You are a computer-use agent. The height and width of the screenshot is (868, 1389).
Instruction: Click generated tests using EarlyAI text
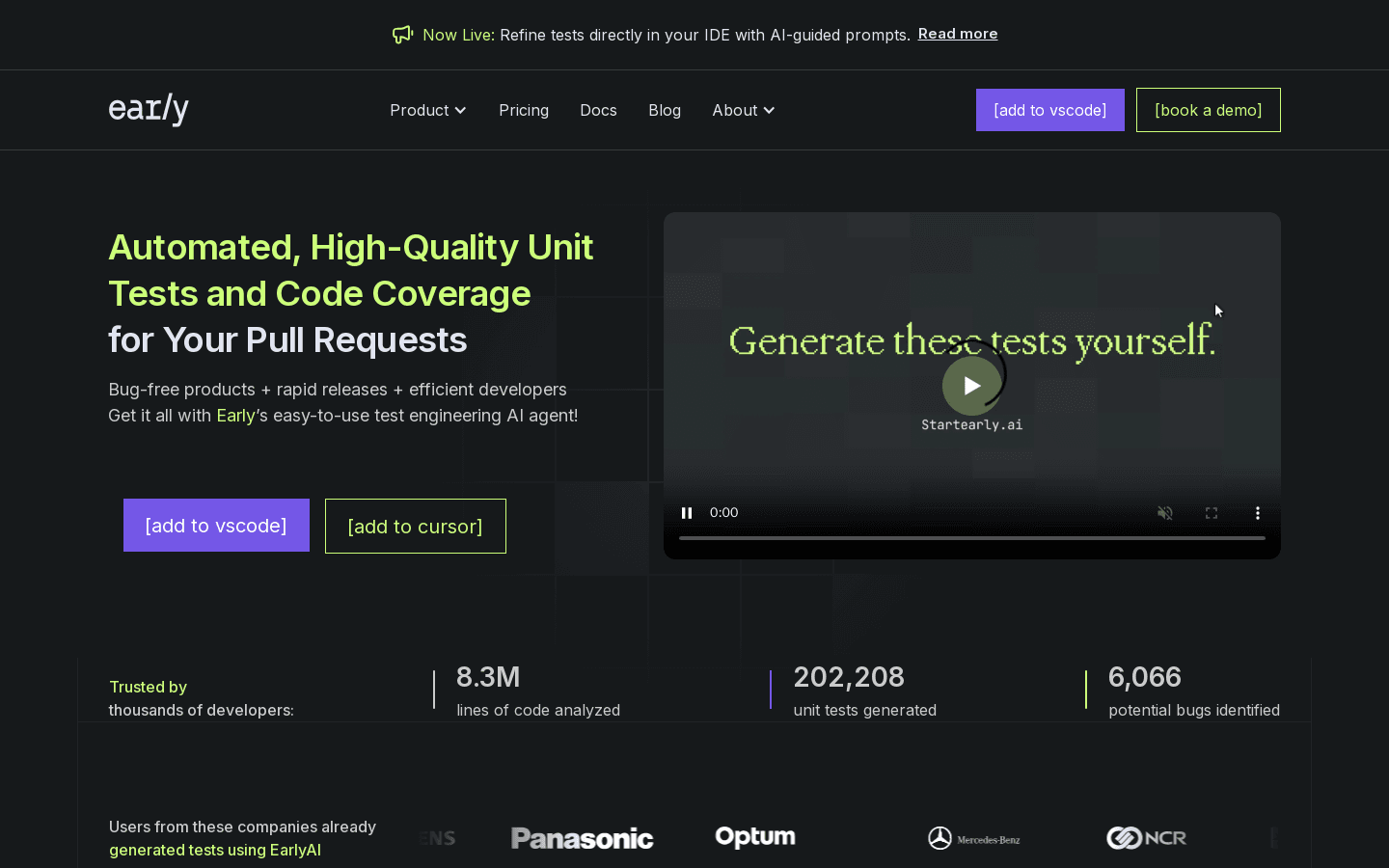click(215, 850)
